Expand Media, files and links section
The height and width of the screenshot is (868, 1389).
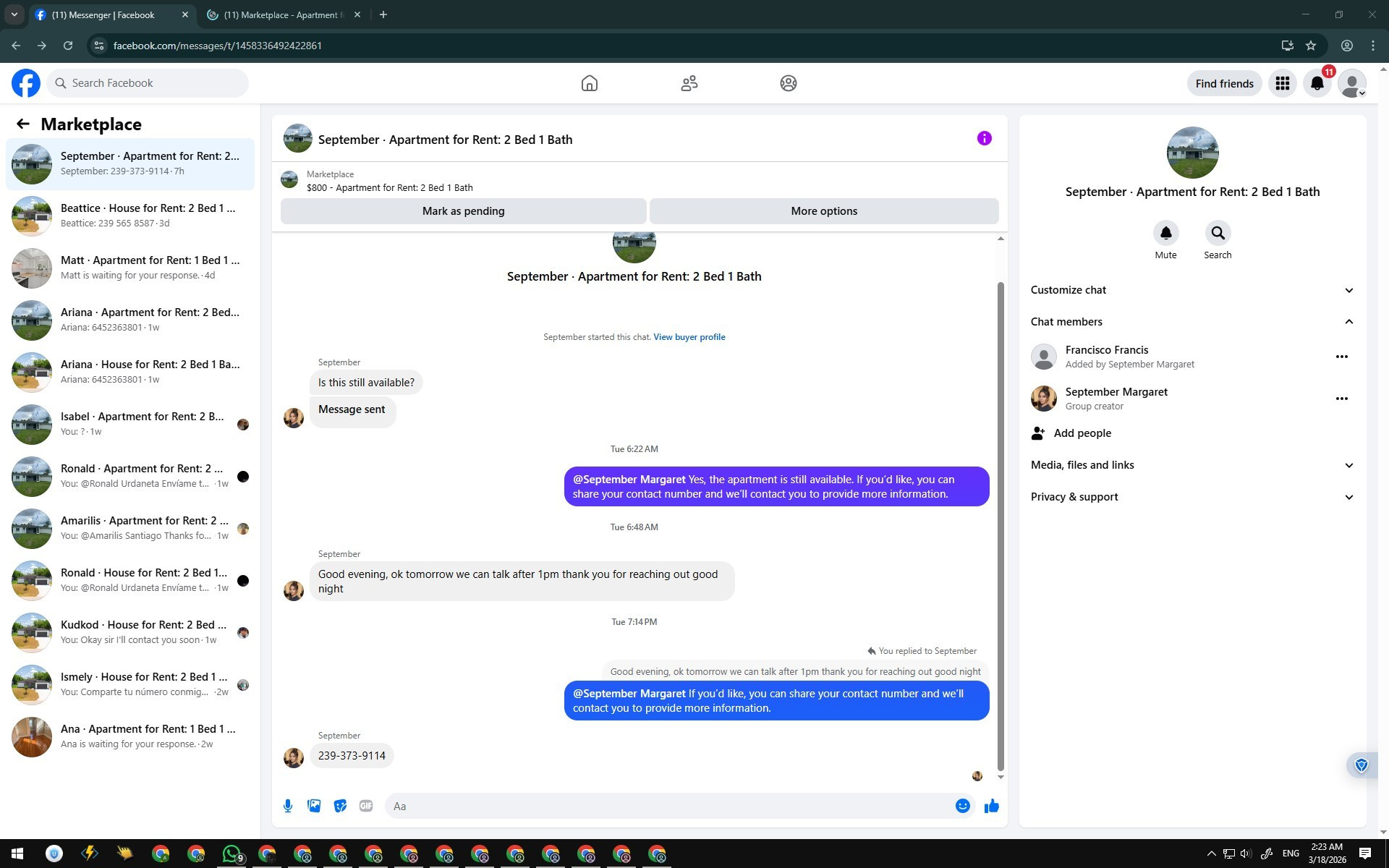tap(1192, 465)
